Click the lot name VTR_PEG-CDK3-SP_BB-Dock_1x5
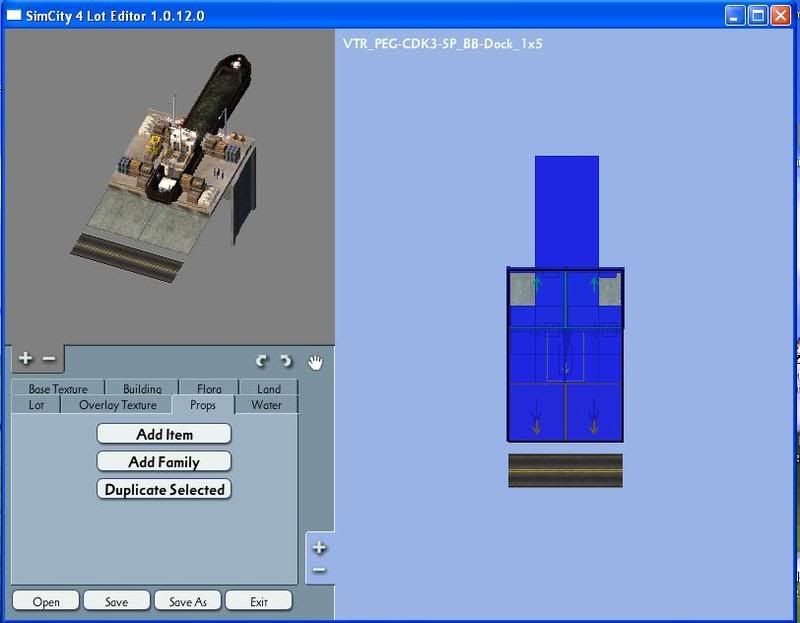Screen dimensions: 800x623 (442, 44)
